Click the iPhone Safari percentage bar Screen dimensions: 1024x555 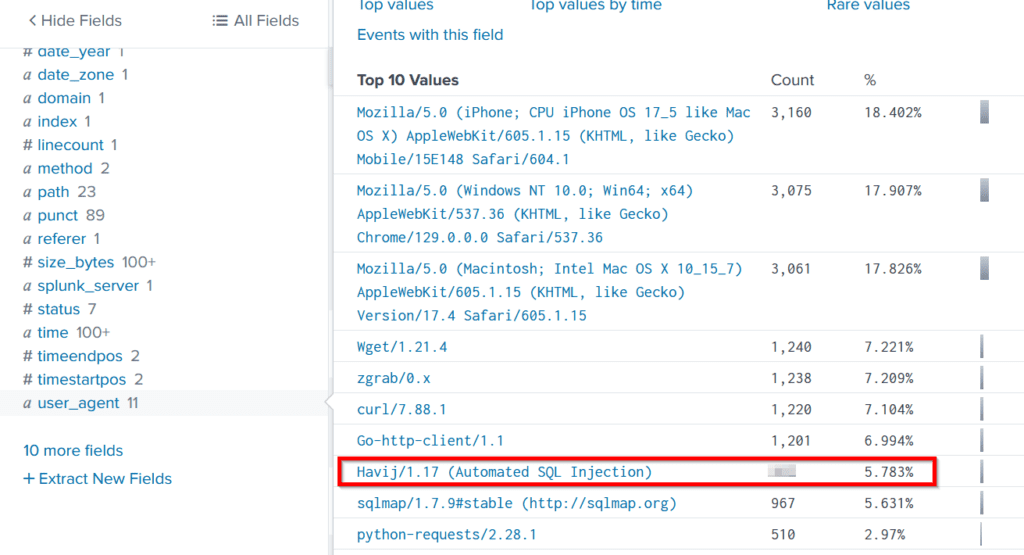(x=984, y=112)
